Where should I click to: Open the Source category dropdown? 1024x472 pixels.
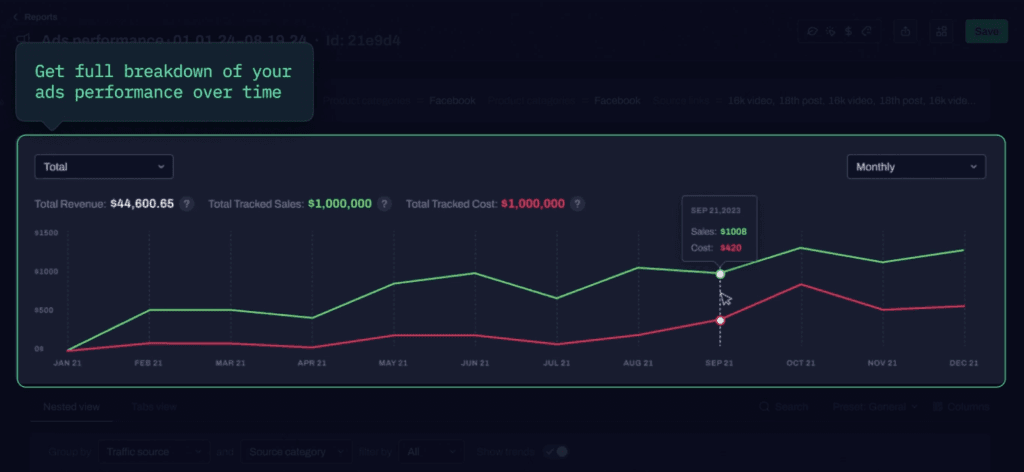(x=297, y=452)
